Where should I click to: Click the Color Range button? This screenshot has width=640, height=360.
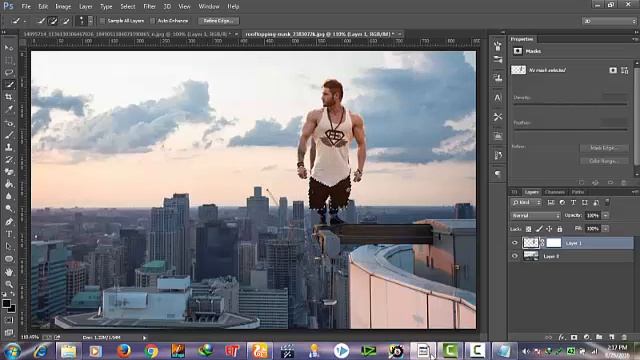point(604,161)
